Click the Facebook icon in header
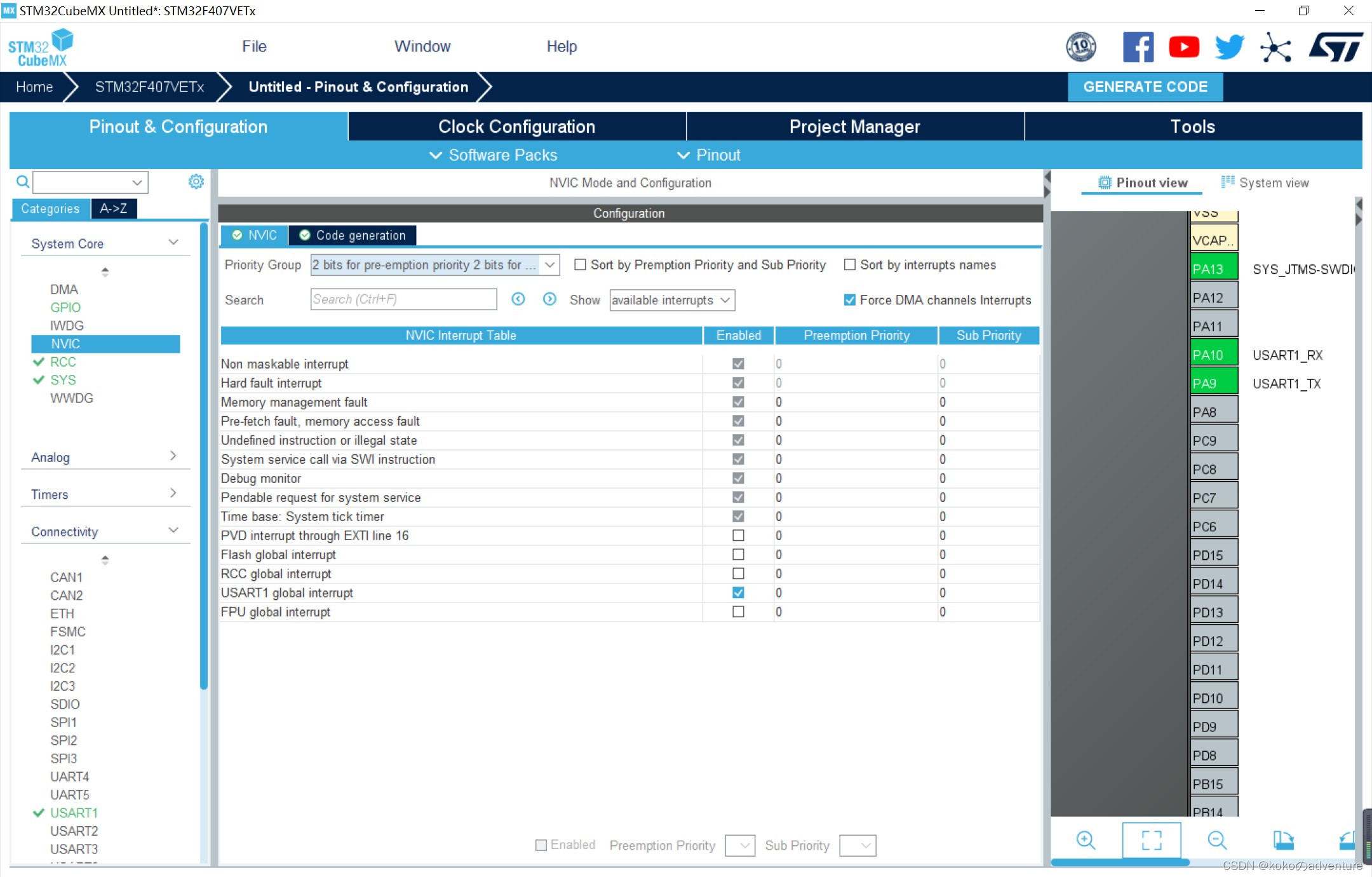The image size is (1372, 877). [1138, 47]
